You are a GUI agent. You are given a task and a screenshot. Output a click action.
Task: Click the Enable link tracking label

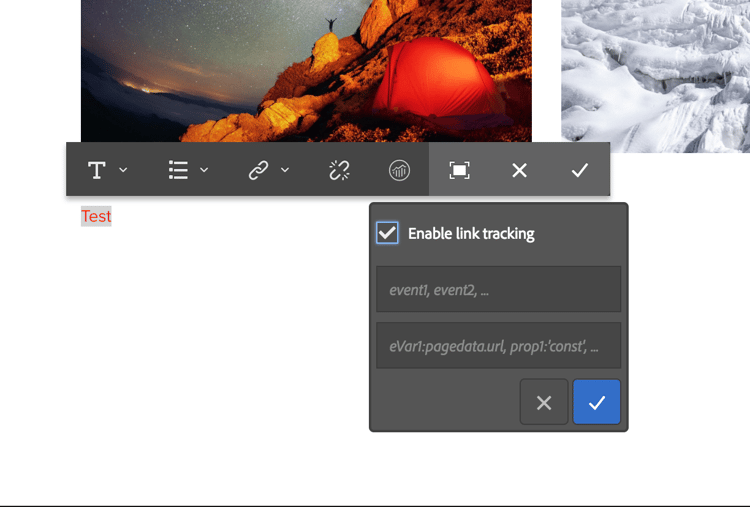[471, 233]
